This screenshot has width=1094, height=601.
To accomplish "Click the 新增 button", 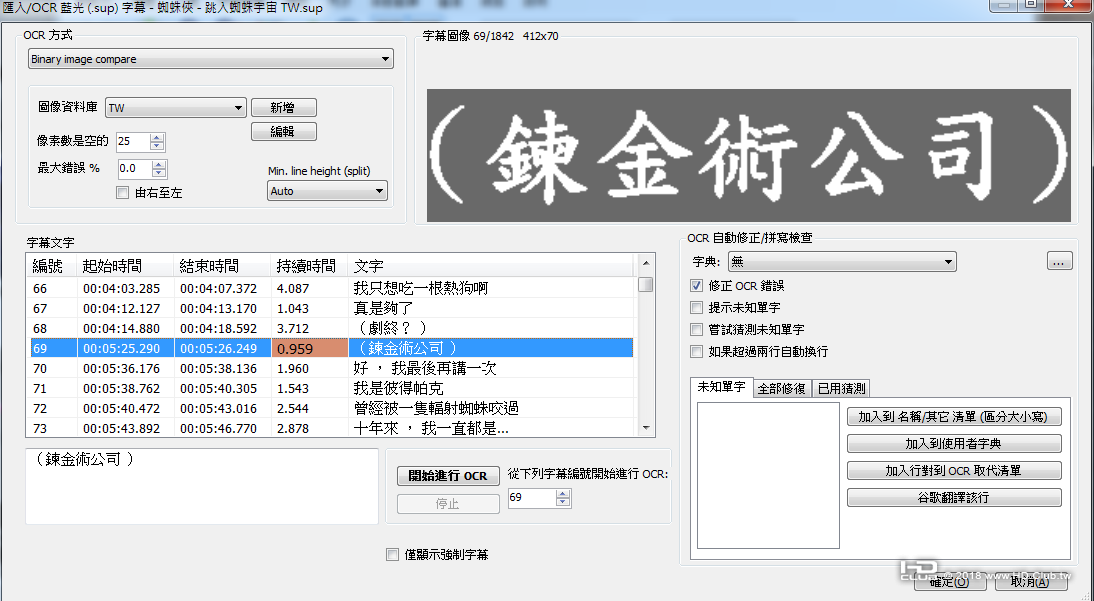I will (283, 107).
